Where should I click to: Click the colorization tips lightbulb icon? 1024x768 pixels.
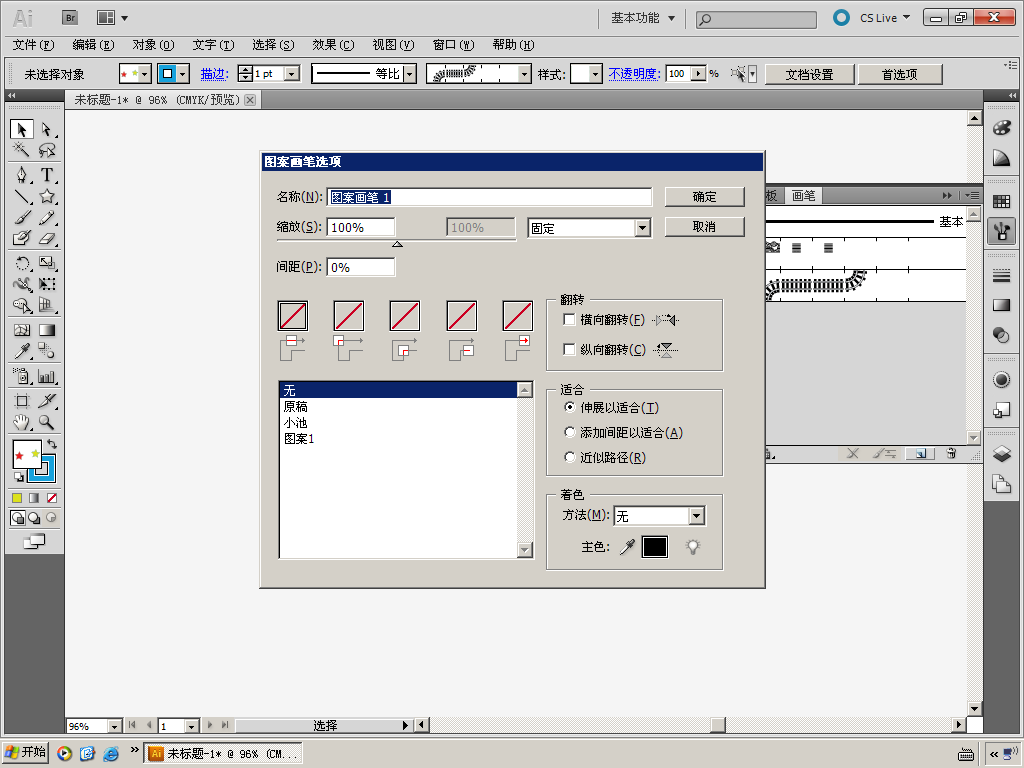pos(692,547)
